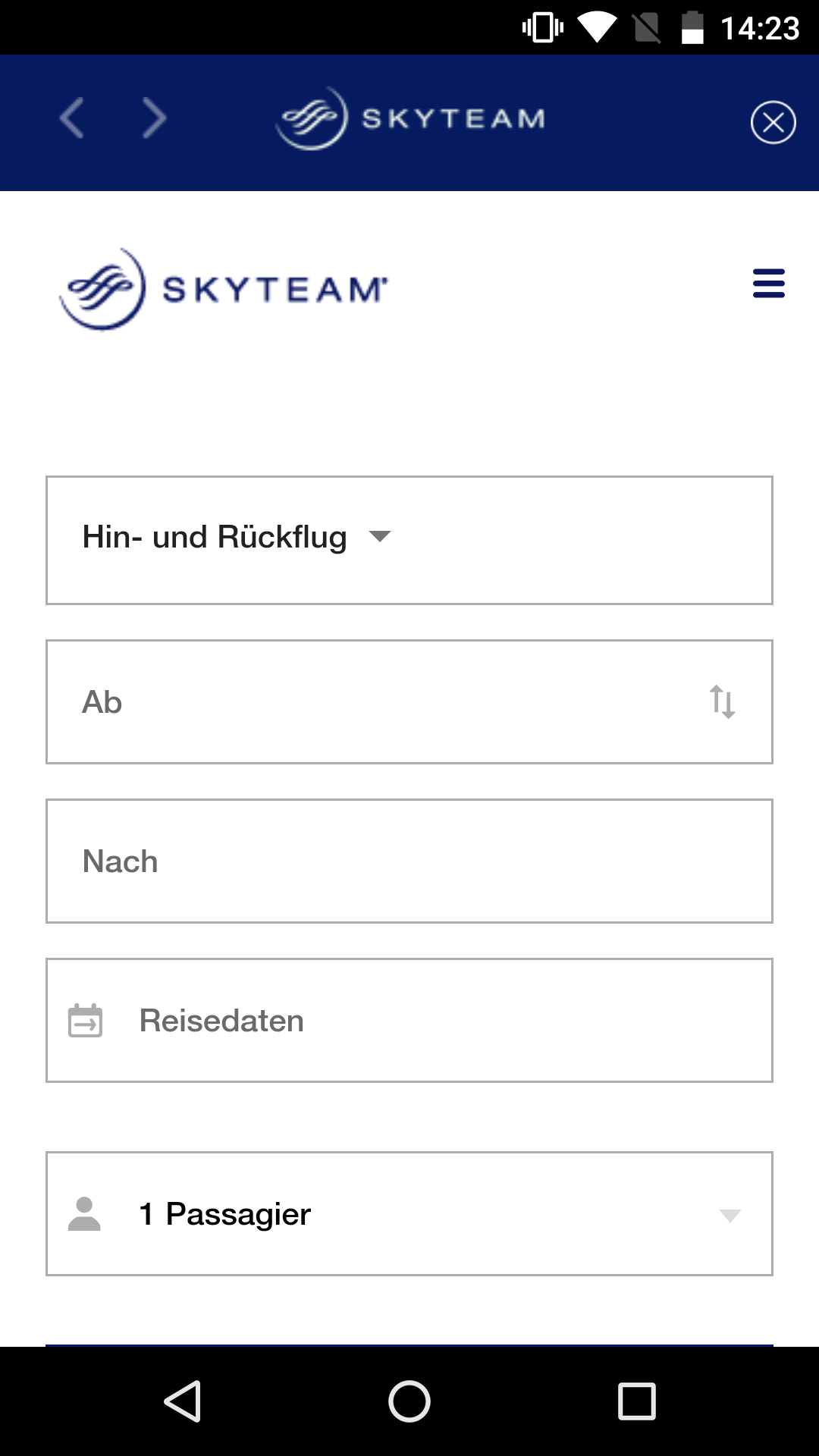Screen dimensions: 819x1456
Task: Tap the SkyTeam logo in header bar
Action: (x=410, y=118)
